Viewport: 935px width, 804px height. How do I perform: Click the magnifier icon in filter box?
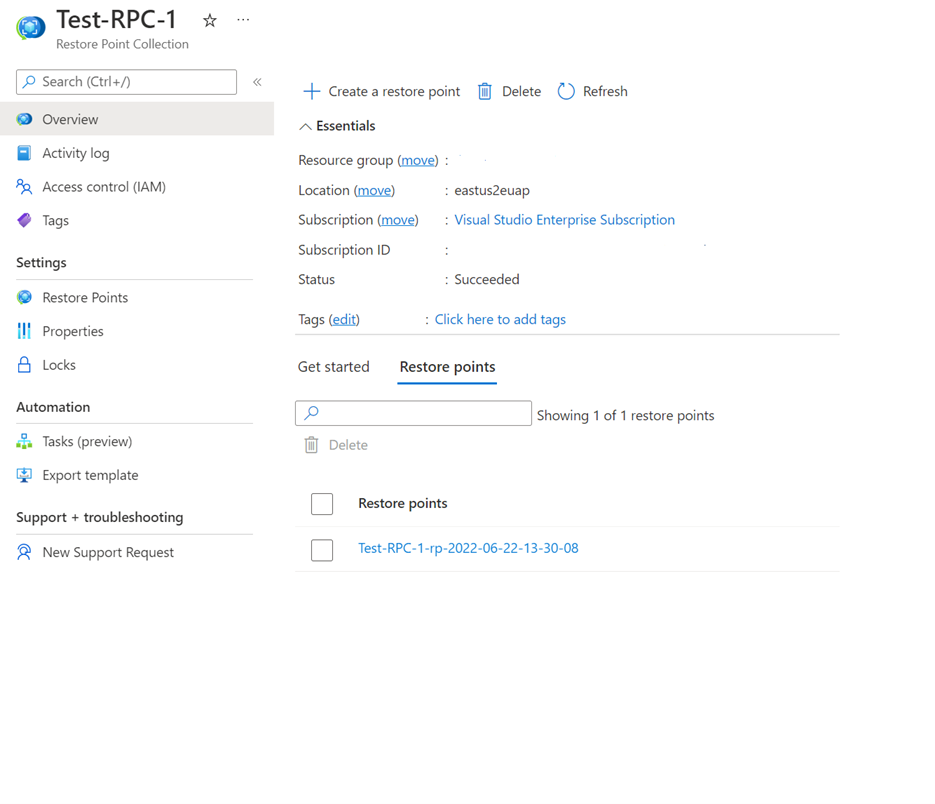pos(311,413)
